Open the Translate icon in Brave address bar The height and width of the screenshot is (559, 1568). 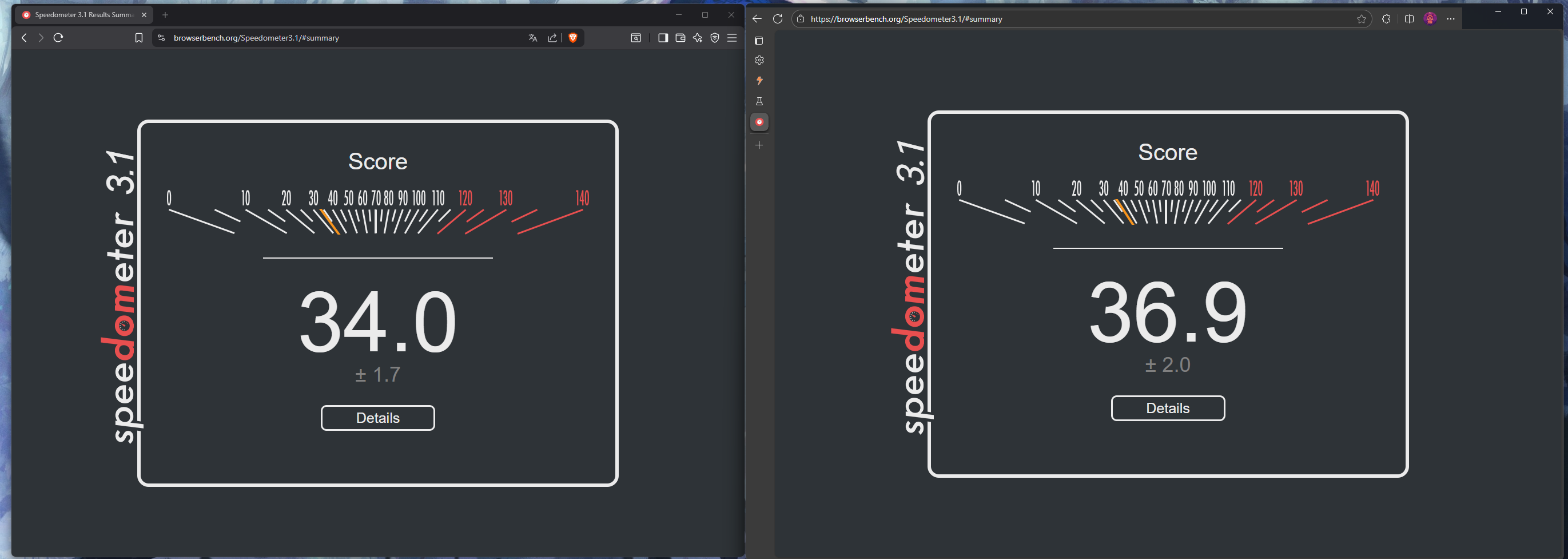click(533, 38)
